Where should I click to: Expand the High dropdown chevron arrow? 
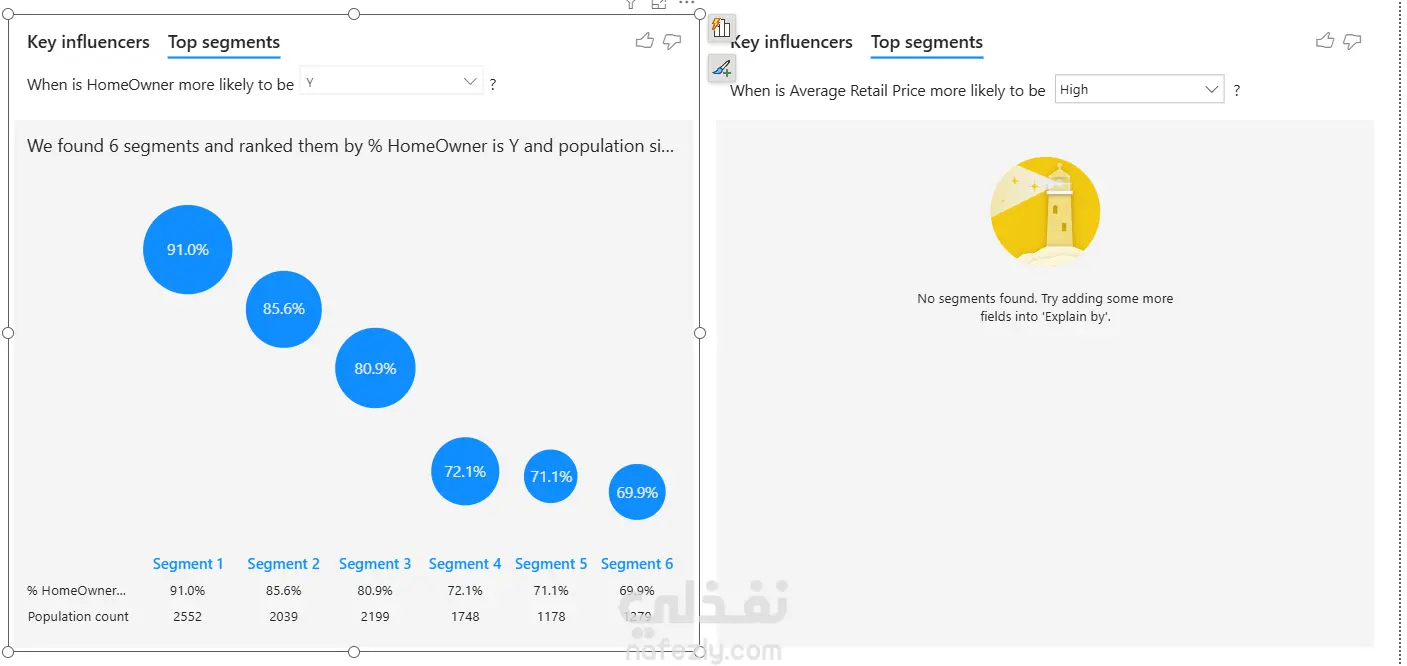[x=1211, y=89]
